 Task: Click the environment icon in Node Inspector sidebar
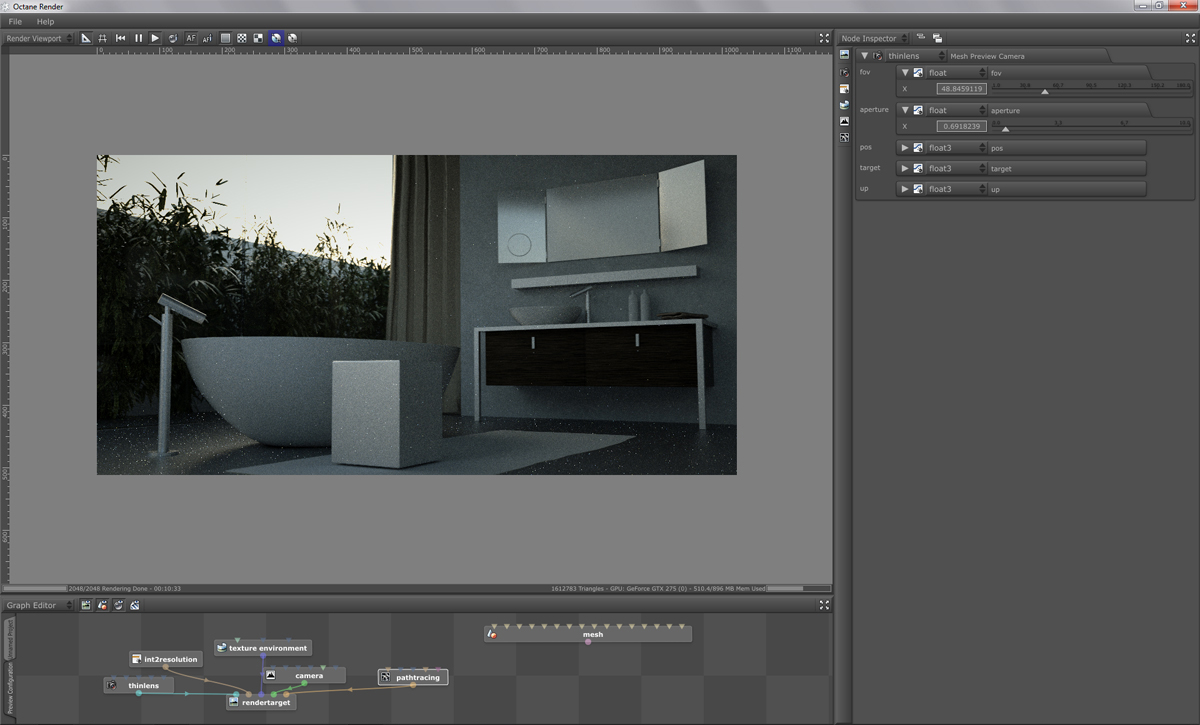click(845, 104)
